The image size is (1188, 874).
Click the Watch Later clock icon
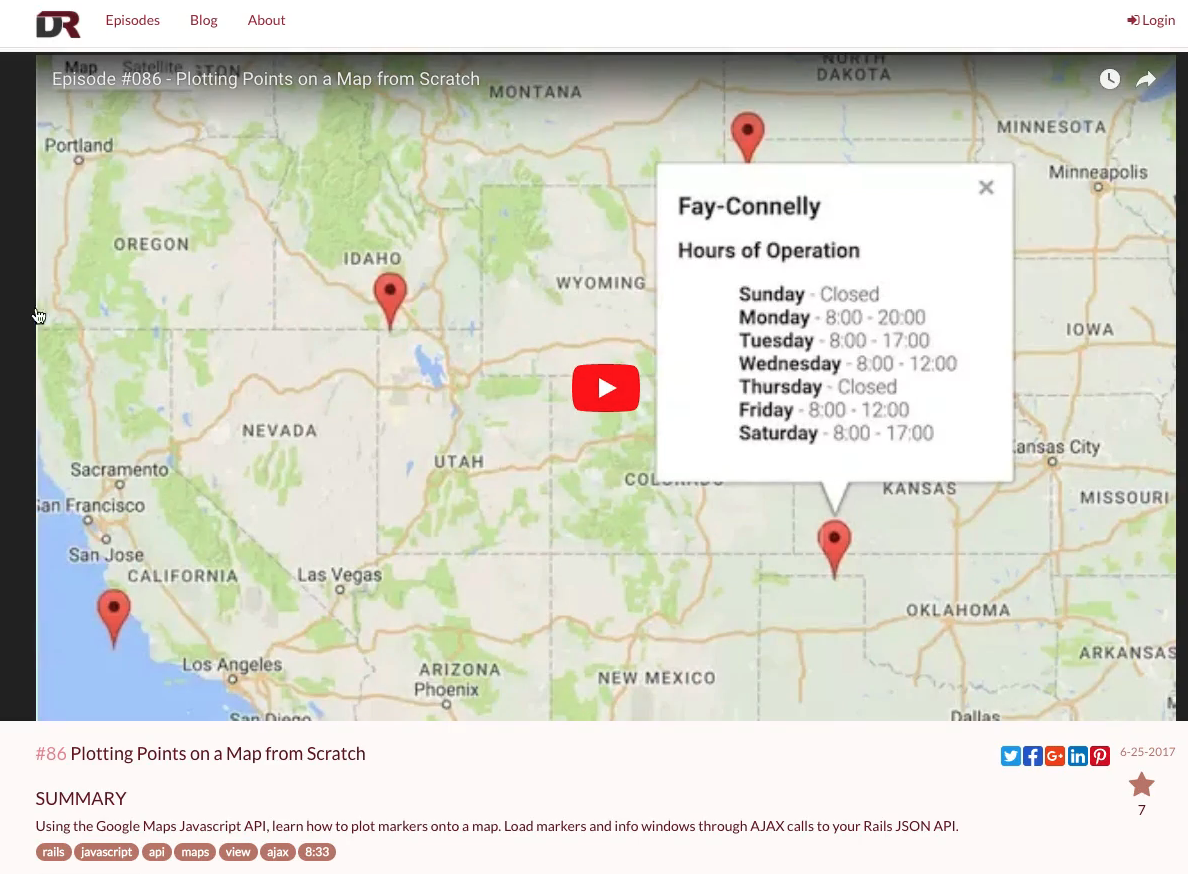tap(1110, 79)
